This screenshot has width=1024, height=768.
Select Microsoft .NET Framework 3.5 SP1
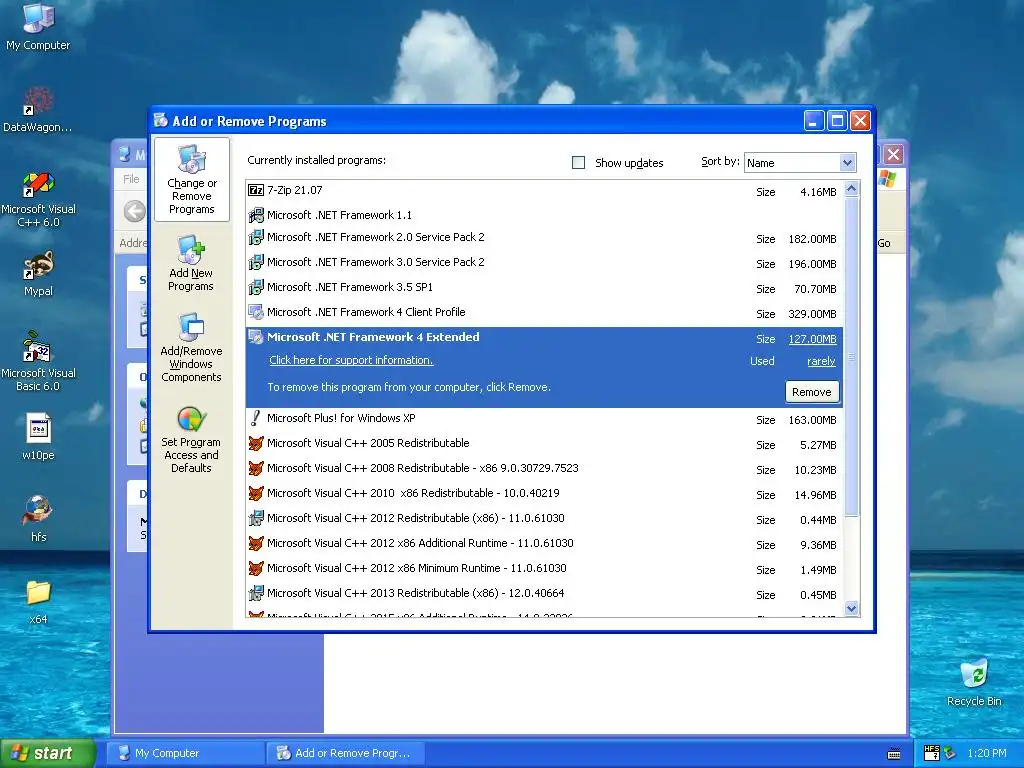[544, 287]
